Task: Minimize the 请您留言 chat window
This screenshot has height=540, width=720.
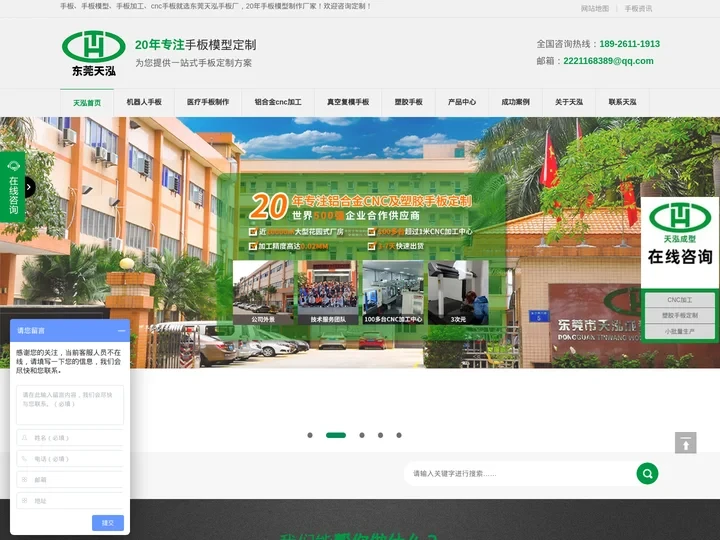Action: [121, 331]
